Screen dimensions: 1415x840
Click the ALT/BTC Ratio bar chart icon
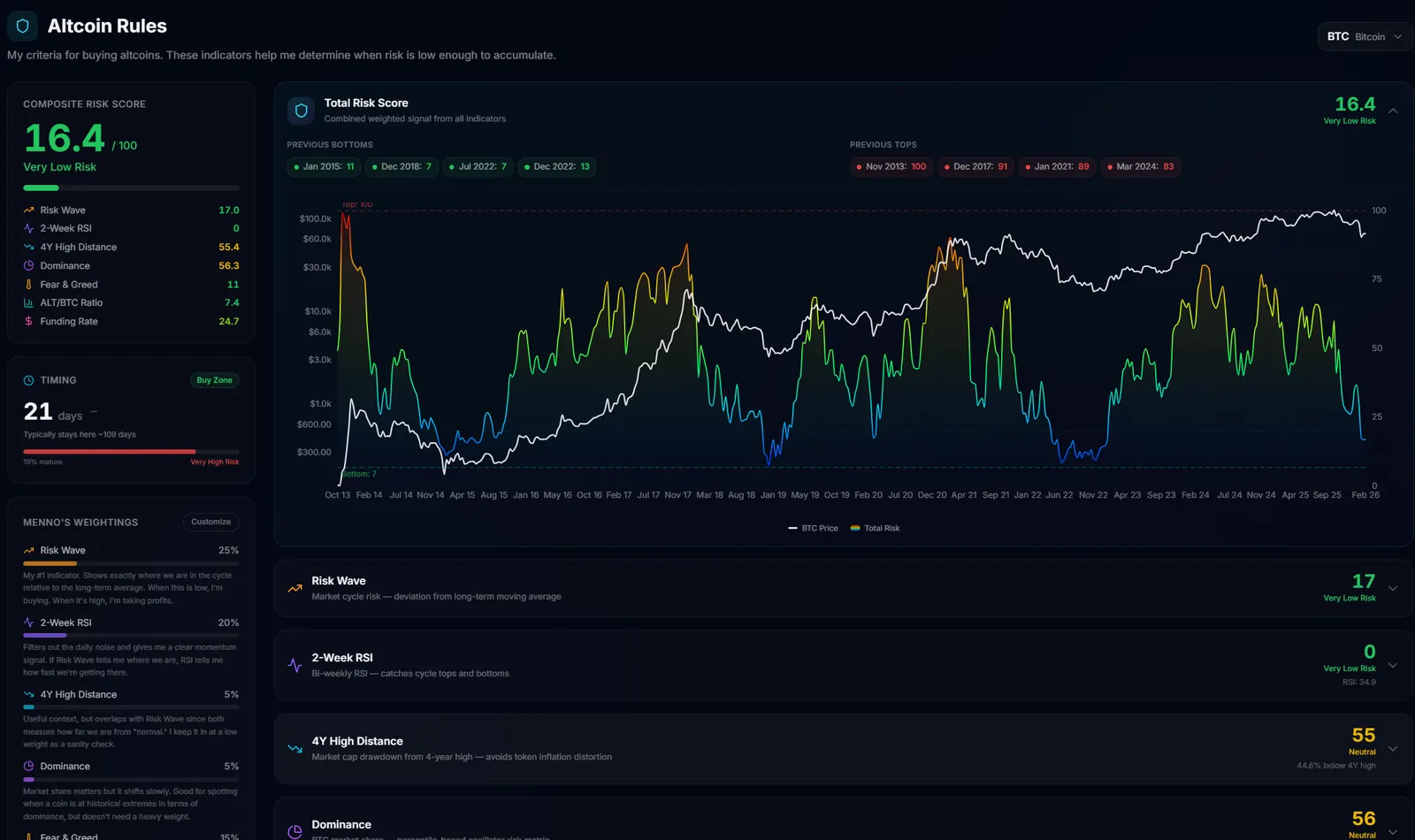click(x=28, y=302)
